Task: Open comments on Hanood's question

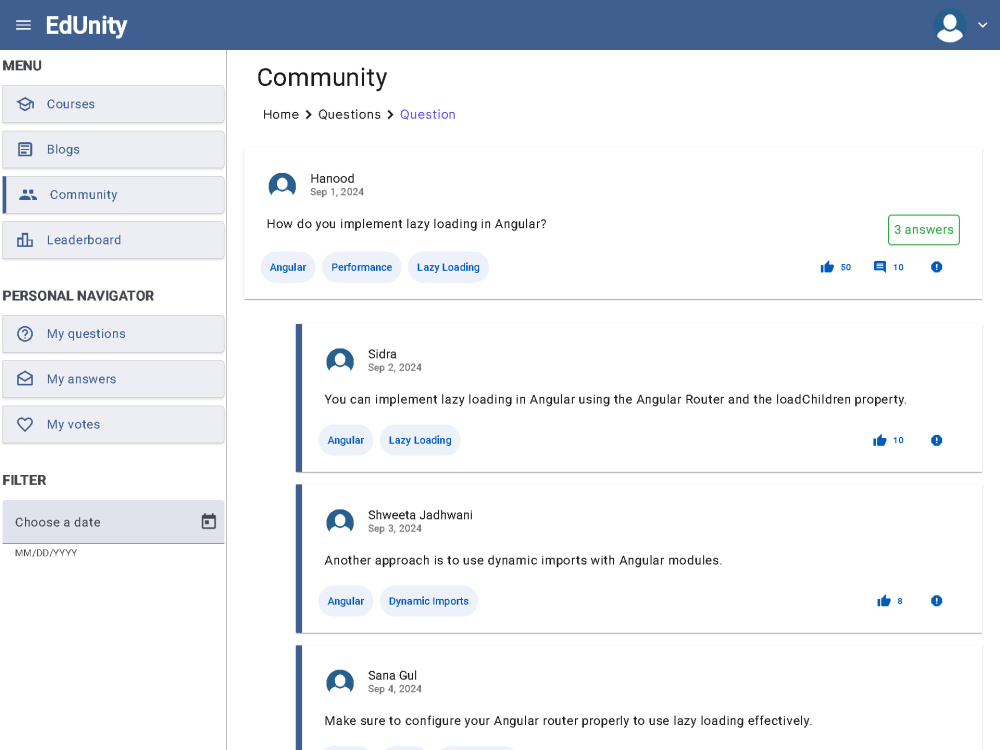Action: click(879, 267)
